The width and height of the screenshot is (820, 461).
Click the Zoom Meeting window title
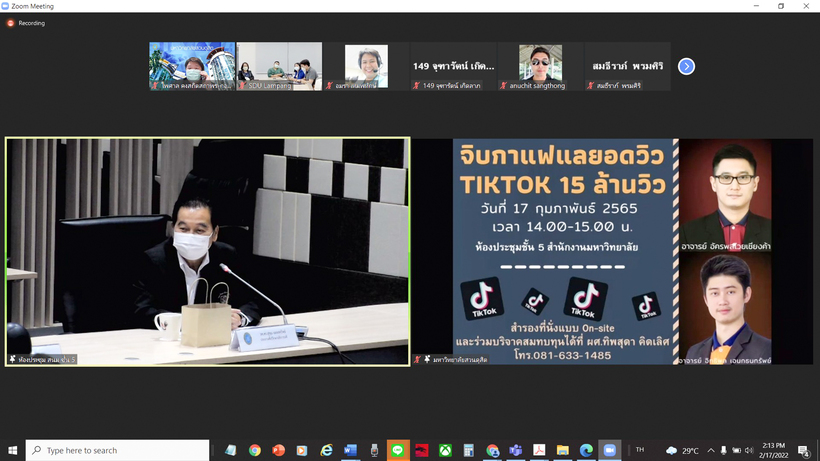click(x=32, y=6)
